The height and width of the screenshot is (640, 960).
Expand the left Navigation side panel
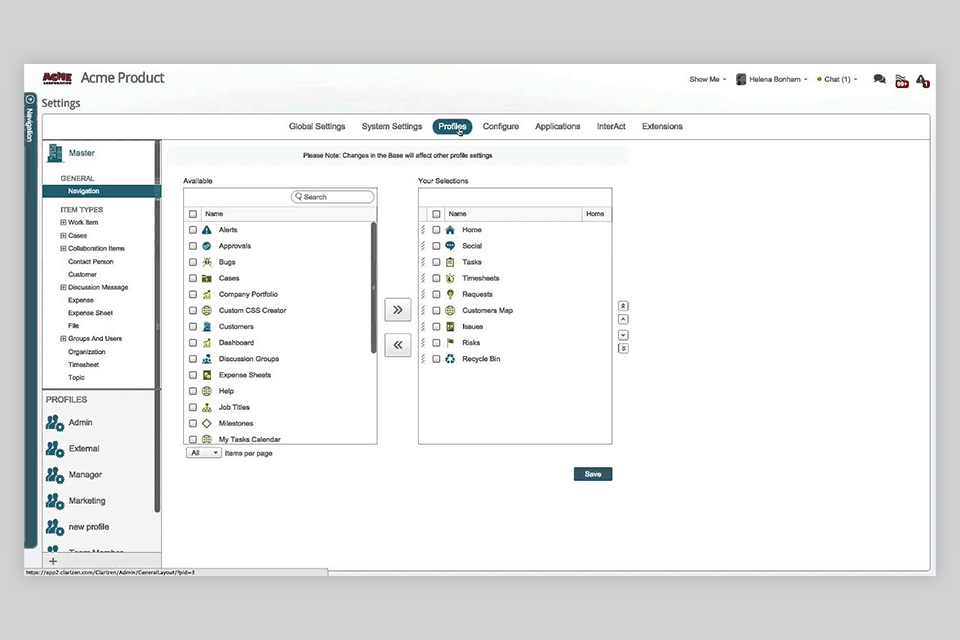tap(30, 99)
